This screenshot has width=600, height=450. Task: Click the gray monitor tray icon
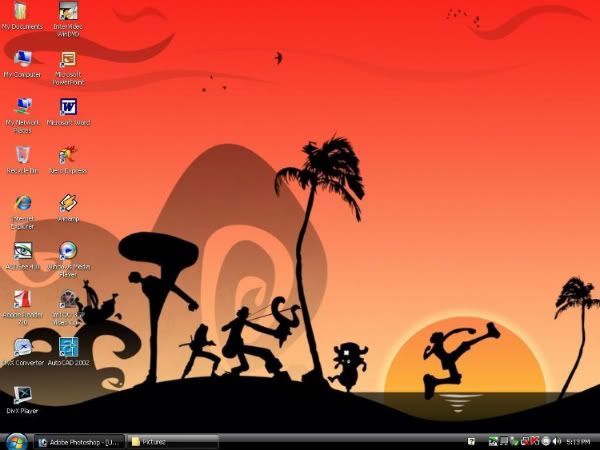(x=504, y=441)
